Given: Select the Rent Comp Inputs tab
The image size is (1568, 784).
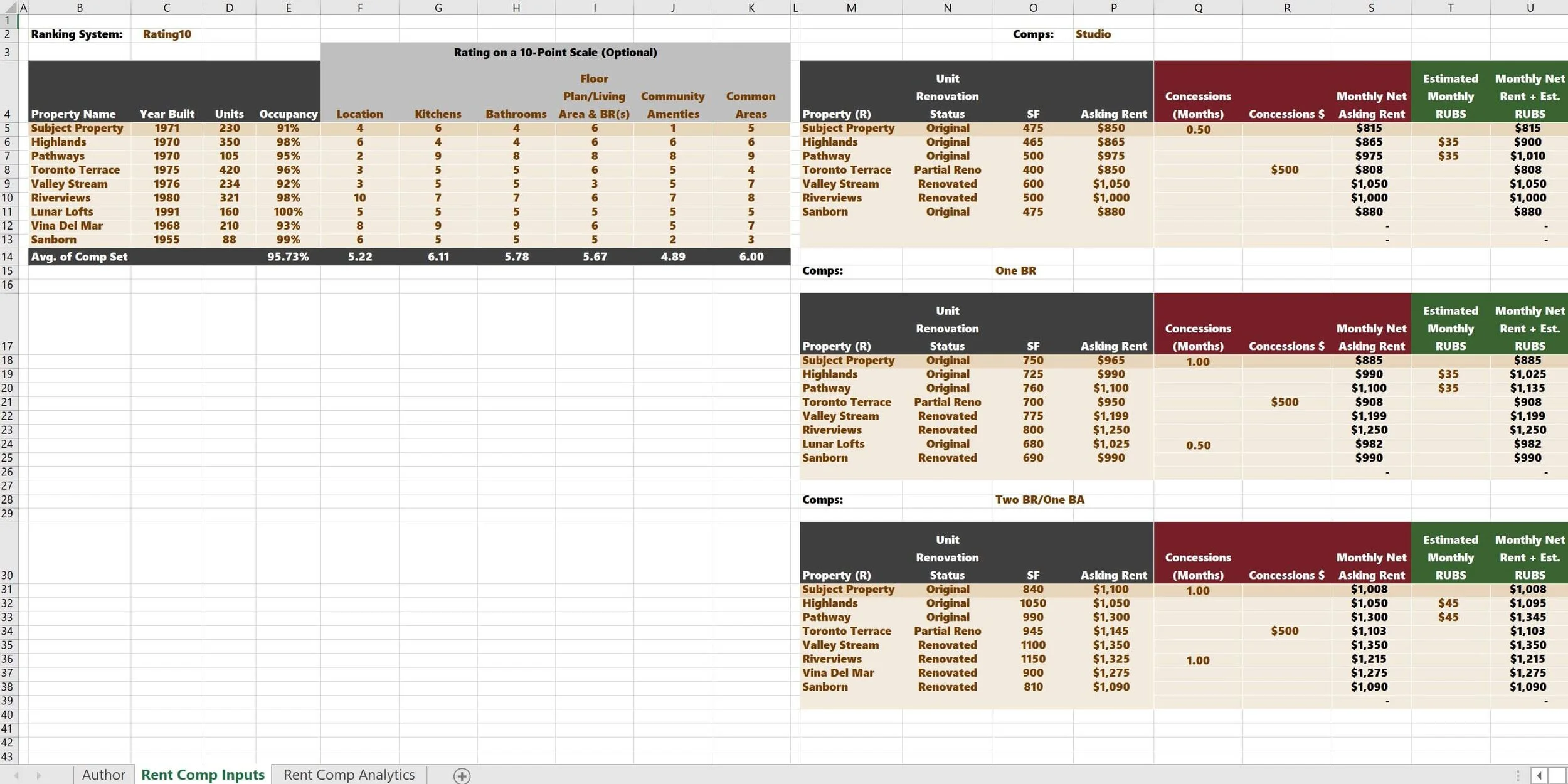Looking at the screenshot, I should (202, 774).
